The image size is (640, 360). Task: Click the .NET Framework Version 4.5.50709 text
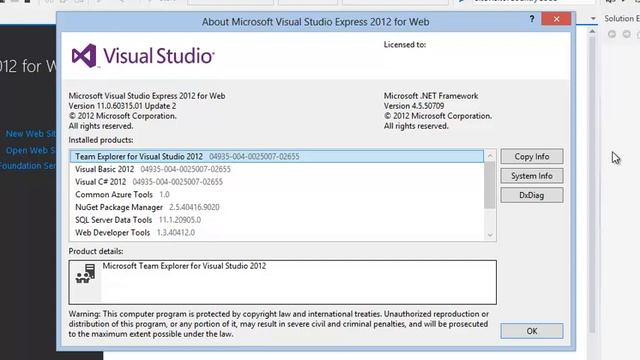[414, 106]
